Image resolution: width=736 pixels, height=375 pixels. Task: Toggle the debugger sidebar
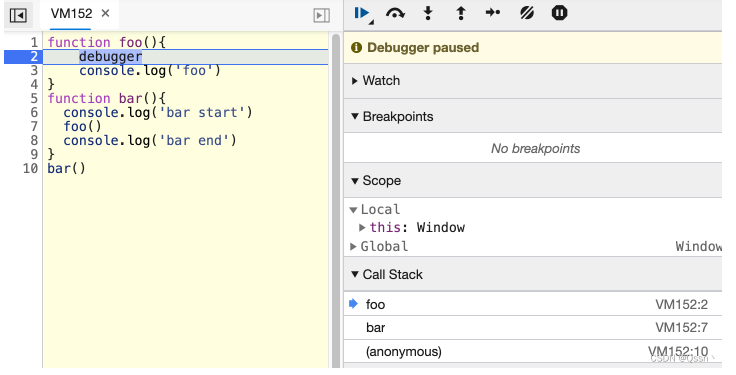(322, 15)
